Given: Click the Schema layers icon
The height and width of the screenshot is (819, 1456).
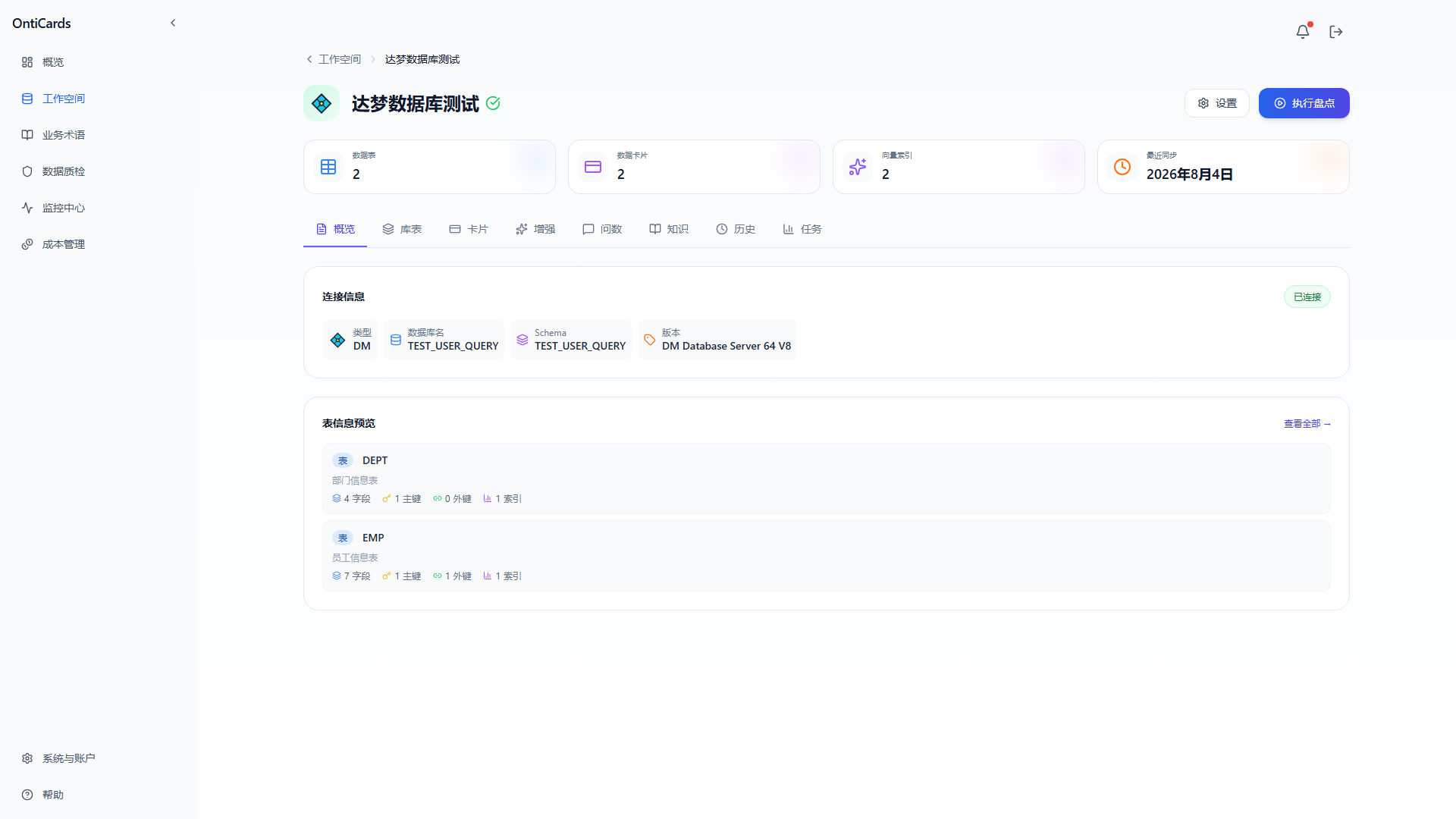Looking at the screenshot, I should pos(522,340).
